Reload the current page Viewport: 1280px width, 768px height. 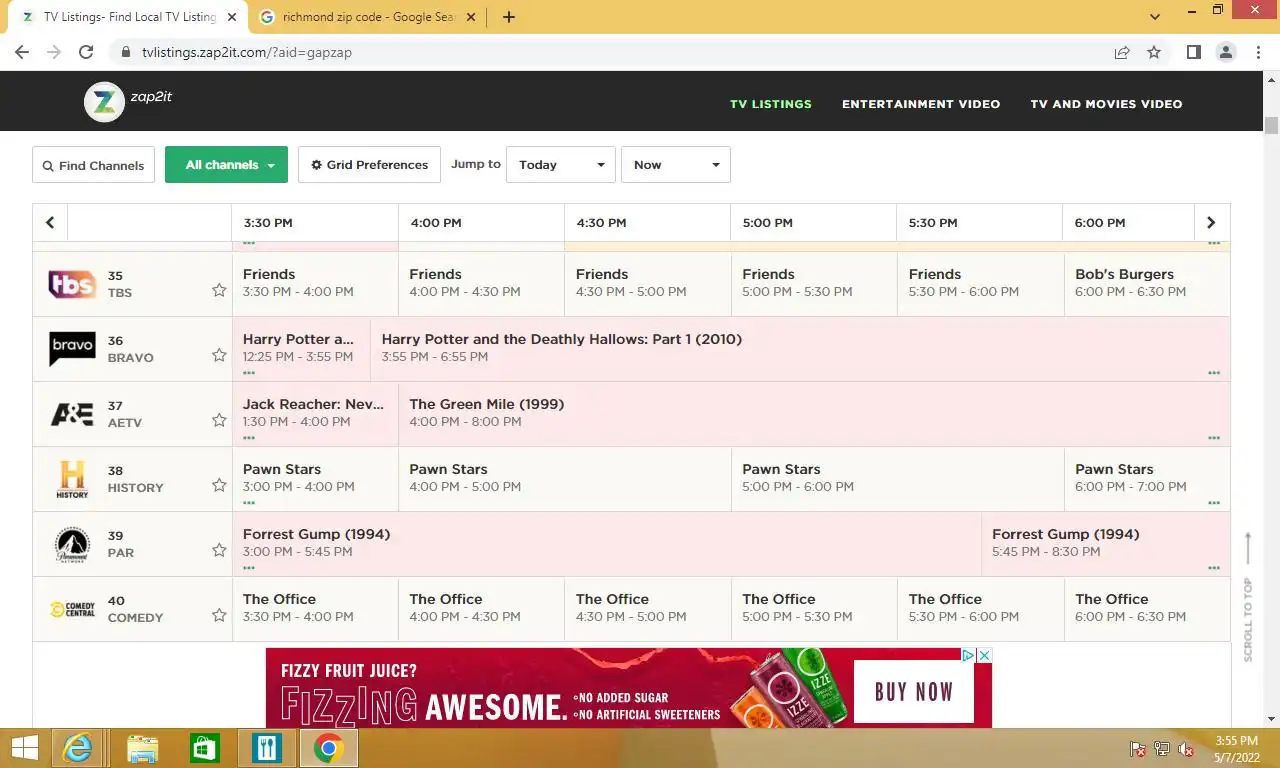(86, 52)
